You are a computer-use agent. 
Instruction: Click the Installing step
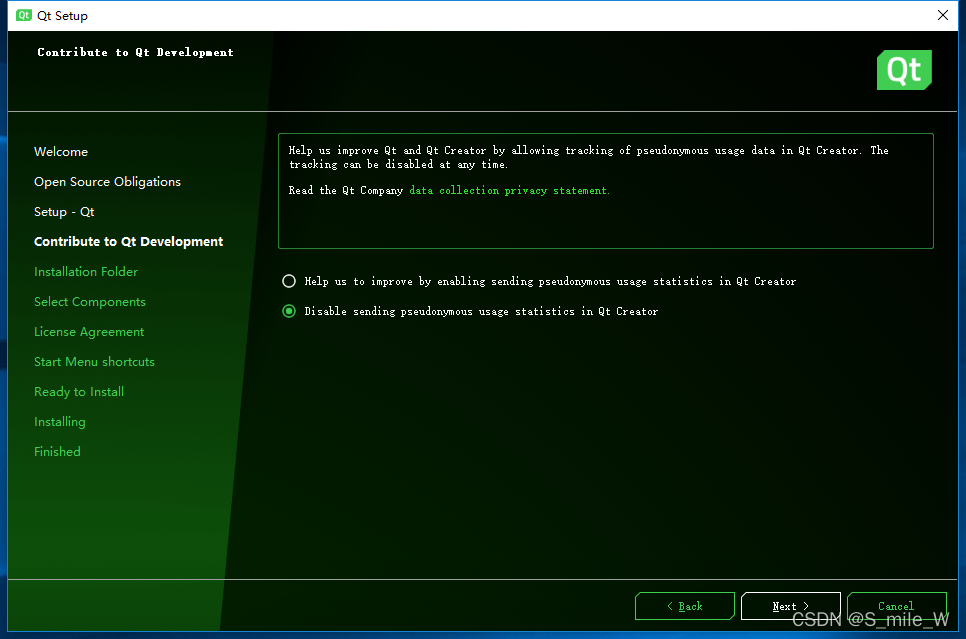[x=60, y=422]
